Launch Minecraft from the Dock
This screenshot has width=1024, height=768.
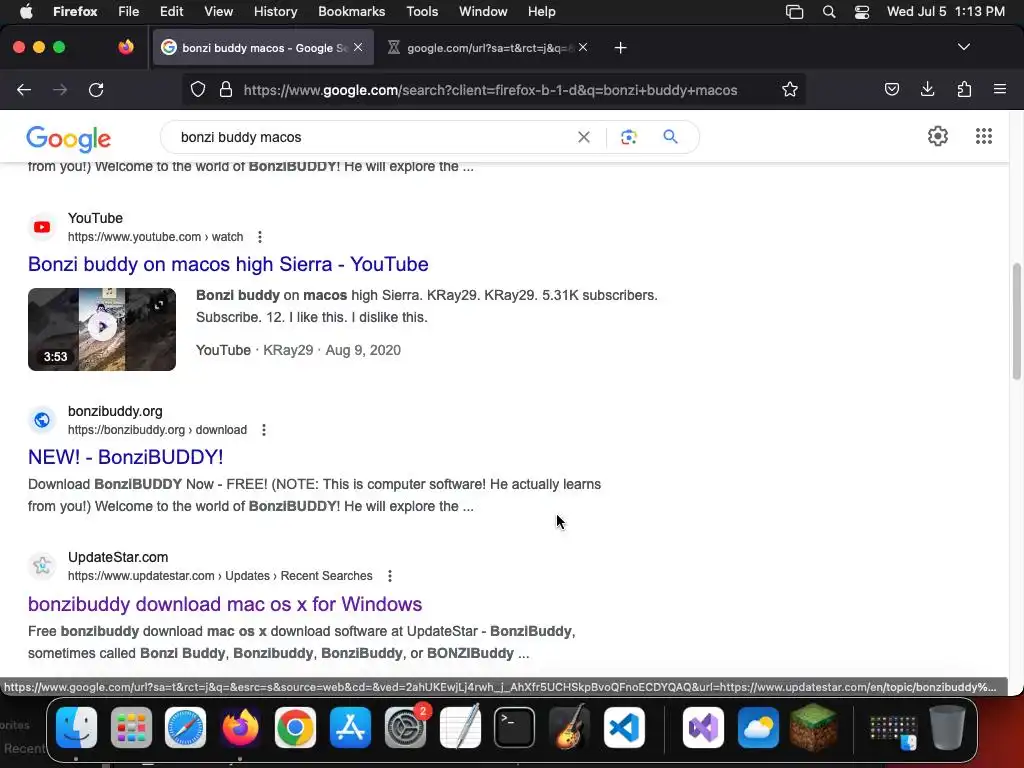coord(813,727)
